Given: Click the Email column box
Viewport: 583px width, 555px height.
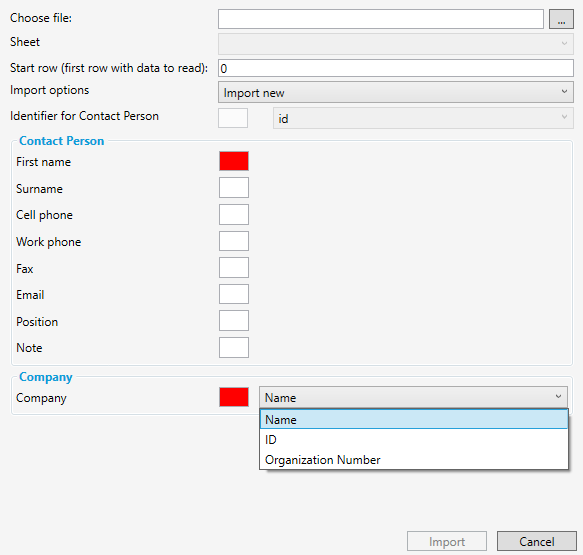Looking at the screenshot, I should (234, 294).
